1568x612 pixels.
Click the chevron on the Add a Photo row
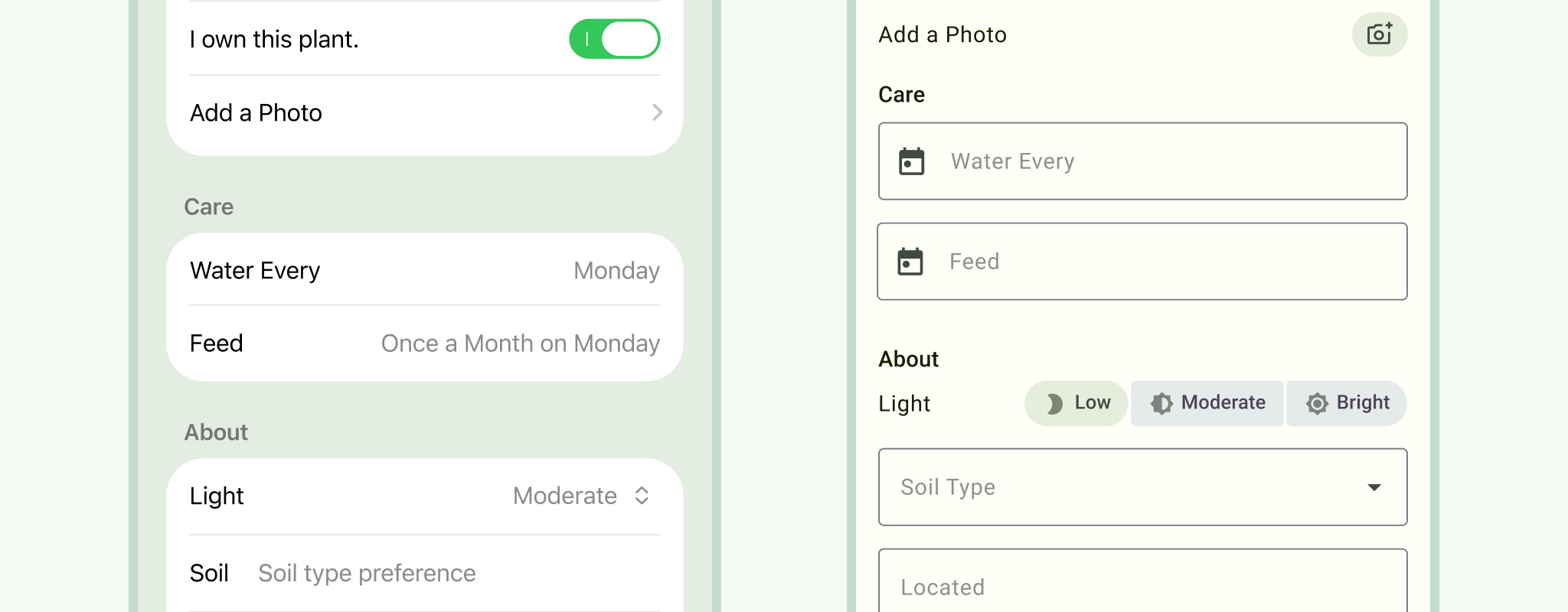(657, 112)
